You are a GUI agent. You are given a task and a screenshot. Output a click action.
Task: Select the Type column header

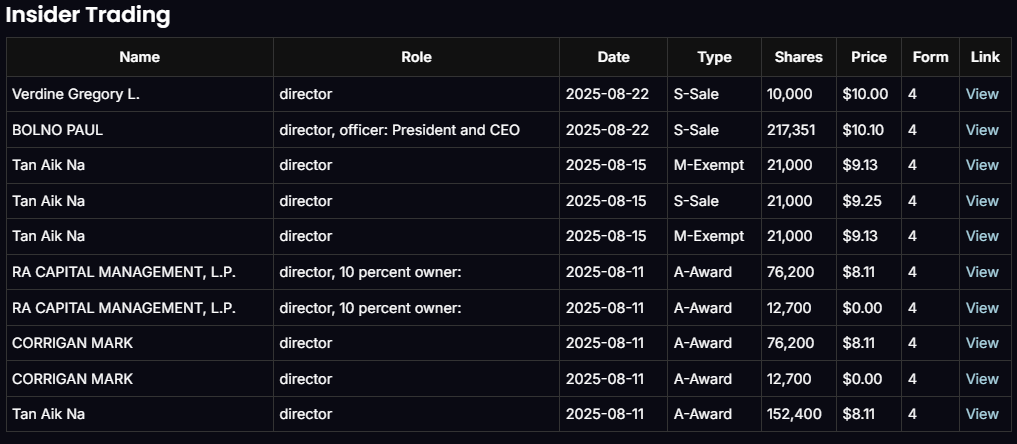714,57
